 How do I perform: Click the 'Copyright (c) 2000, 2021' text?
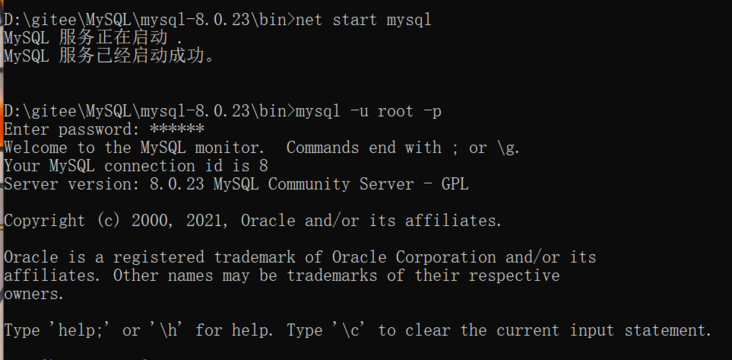coord(113,220)
